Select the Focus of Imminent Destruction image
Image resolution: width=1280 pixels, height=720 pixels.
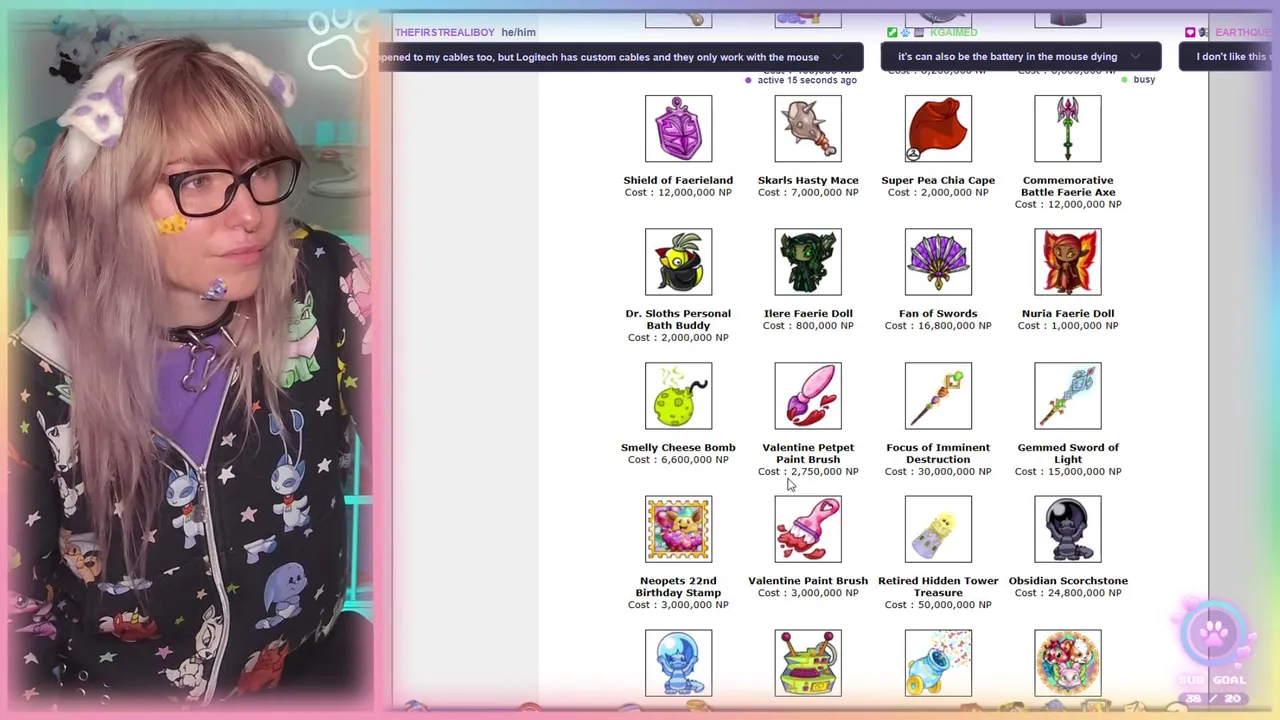[938, 396]
